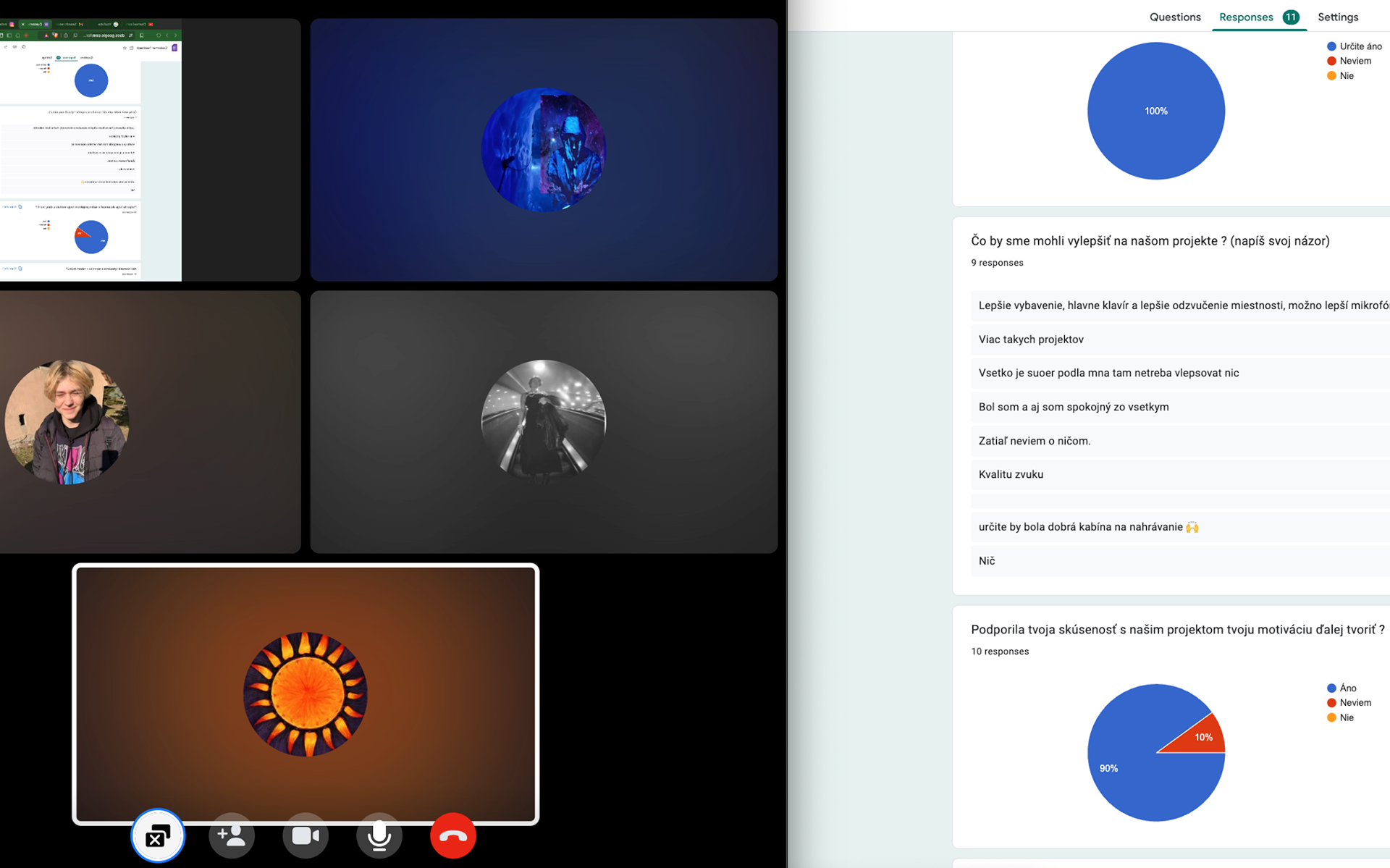This screenshot has width=1390, height=868.
Task: Click the response 'Nič'
Action: coord(1180,561)
